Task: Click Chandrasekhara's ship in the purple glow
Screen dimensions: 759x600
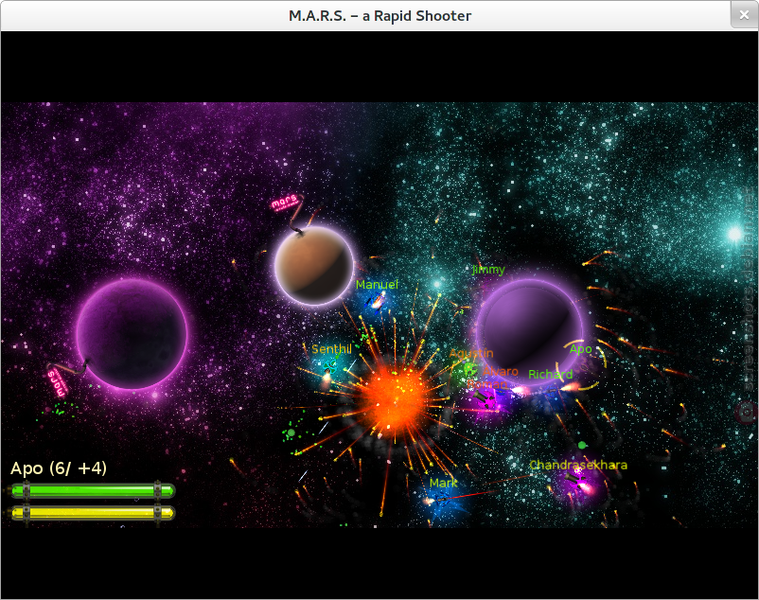Action: click(x=579, y=482)
